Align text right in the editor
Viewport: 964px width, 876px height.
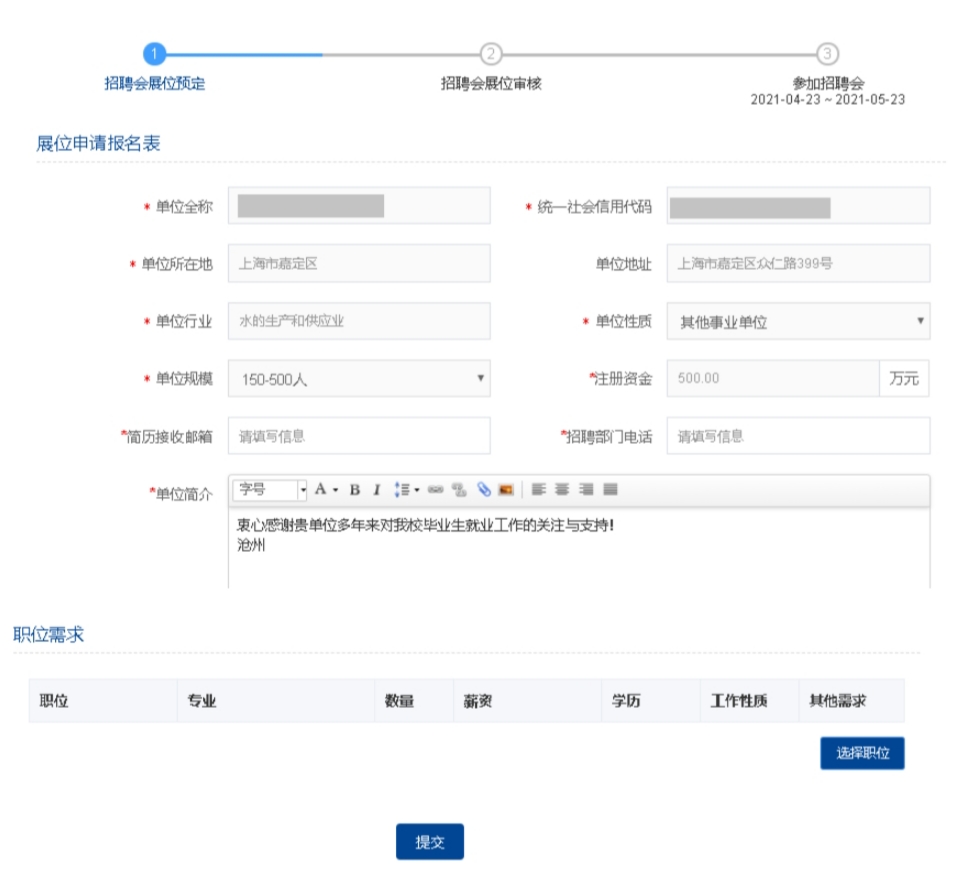pyautogui.click(x=586, y=490)
